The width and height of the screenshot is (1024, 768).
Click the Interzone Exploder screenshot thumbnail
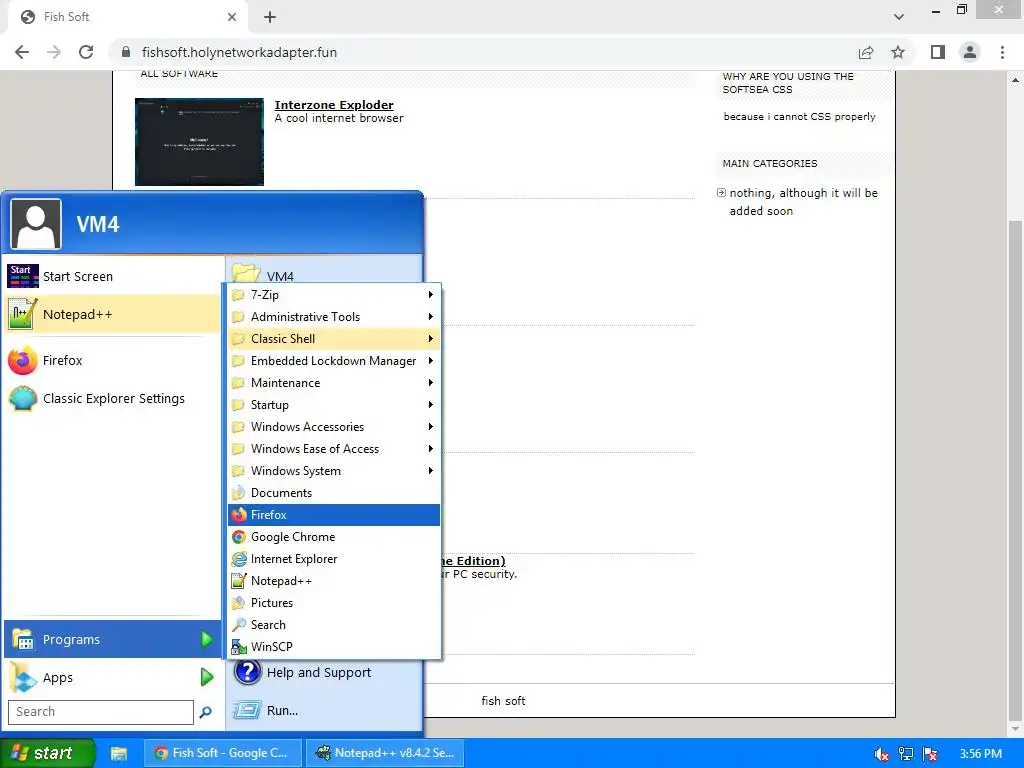coord(199,142)
